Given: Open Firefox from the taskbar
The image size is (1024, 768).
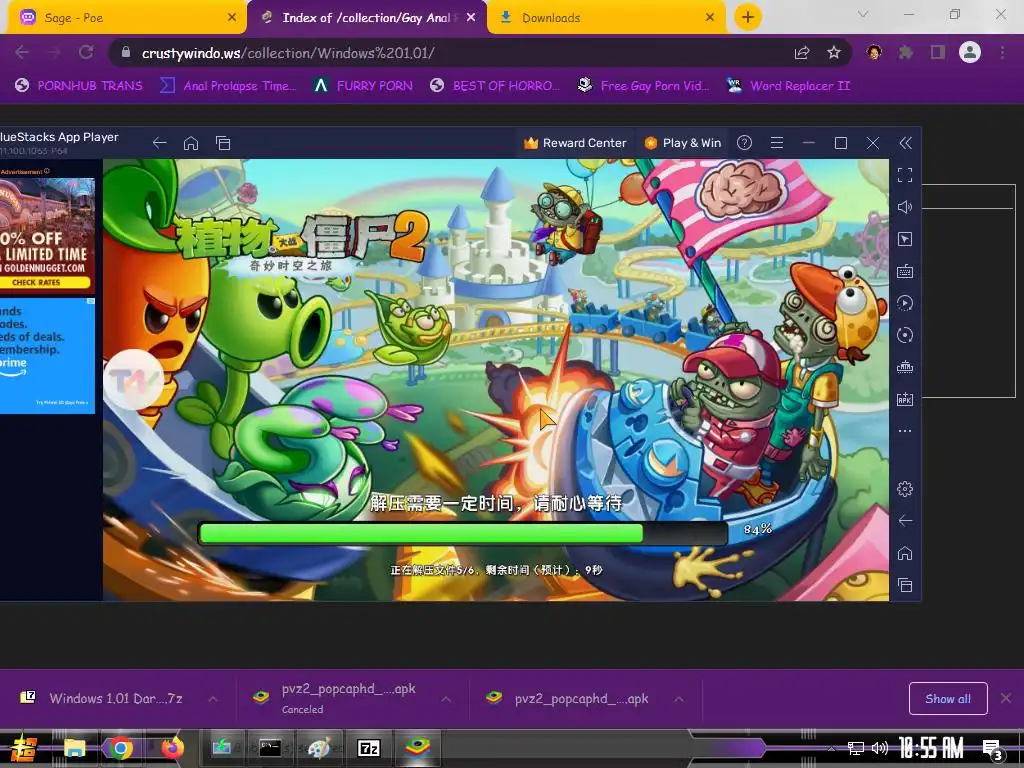Looking at the screenshot, I should [x=172, y=748].
